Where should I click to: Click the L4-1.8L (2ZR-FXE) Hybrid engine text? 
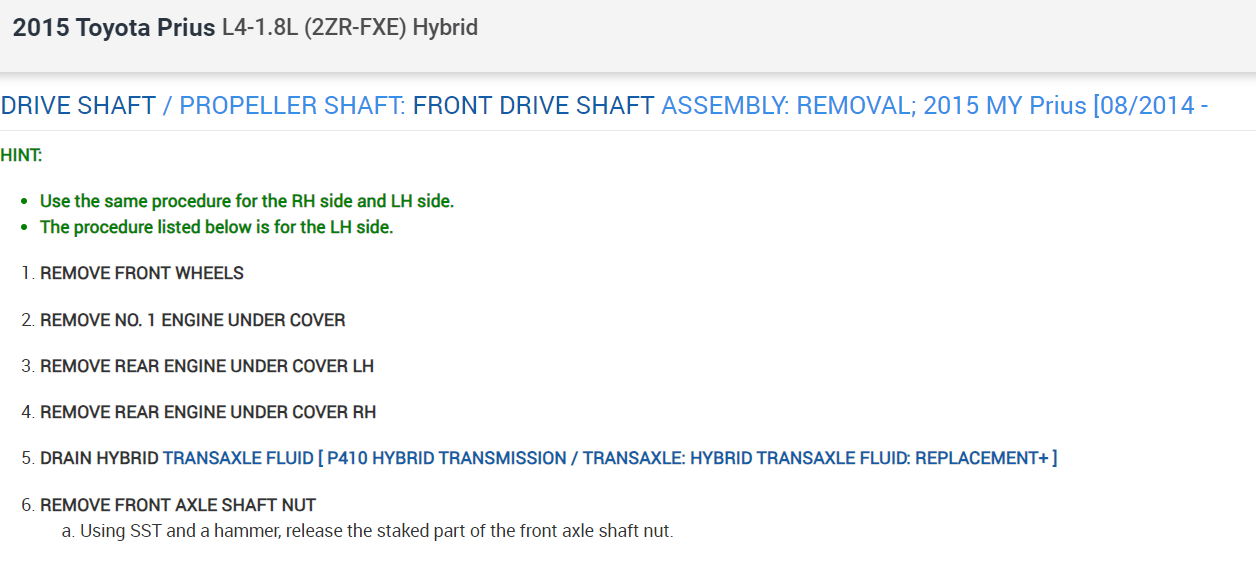click(349, 28)
